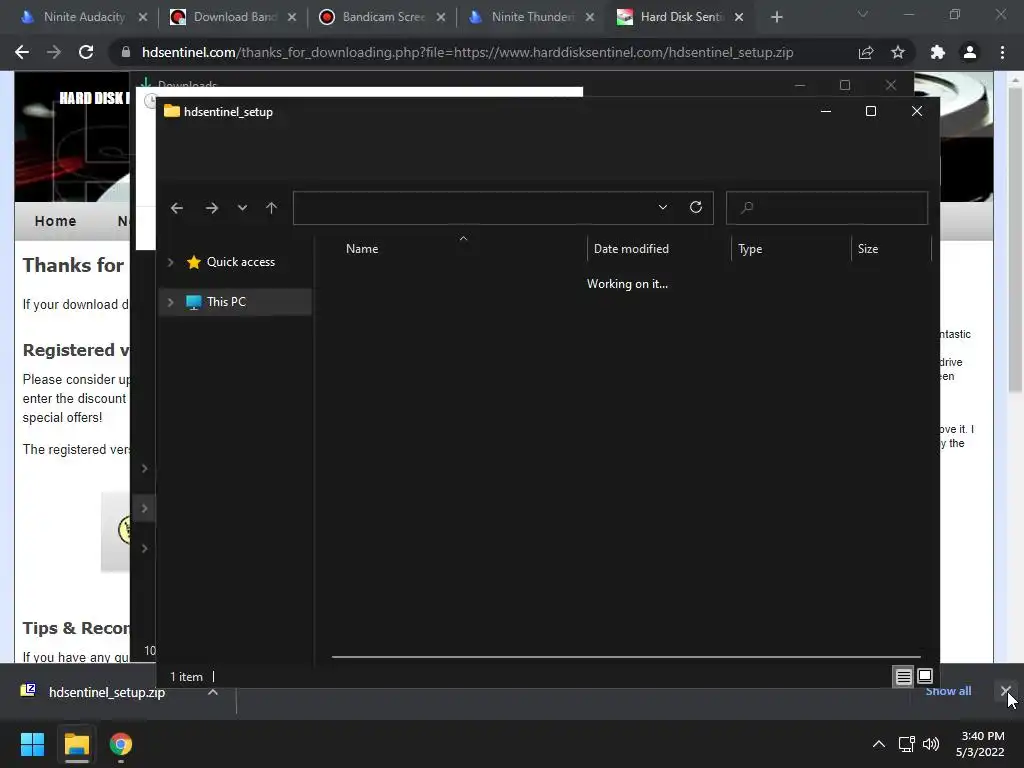This screenshot has width=1024, height=768.
Task: View site security lock information
Action: 126,52
